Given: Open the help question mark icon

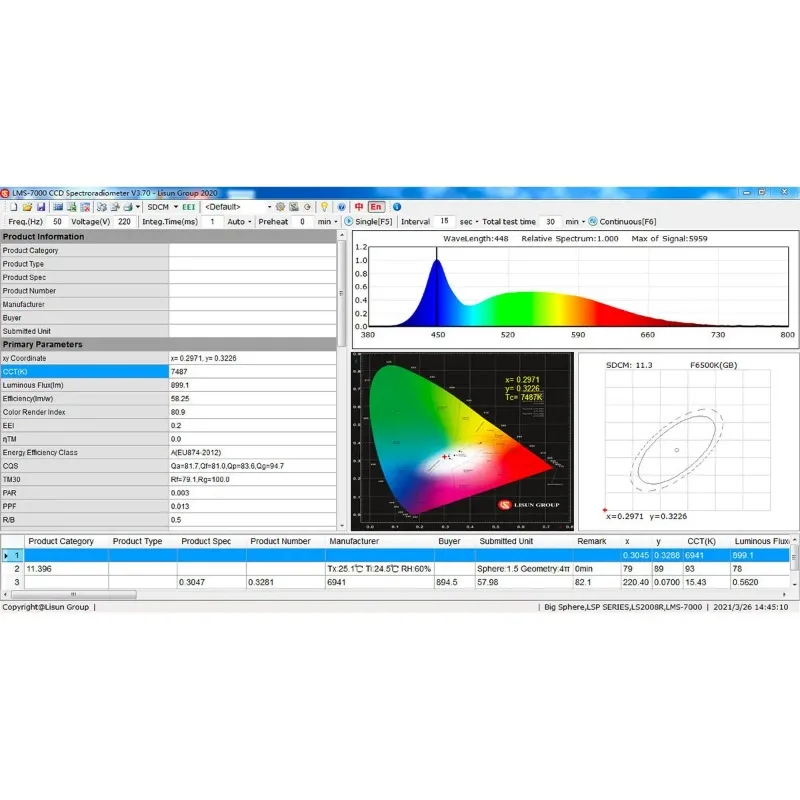Looking at the screenshot, I should pyautogui.click(x=341, y=207).
